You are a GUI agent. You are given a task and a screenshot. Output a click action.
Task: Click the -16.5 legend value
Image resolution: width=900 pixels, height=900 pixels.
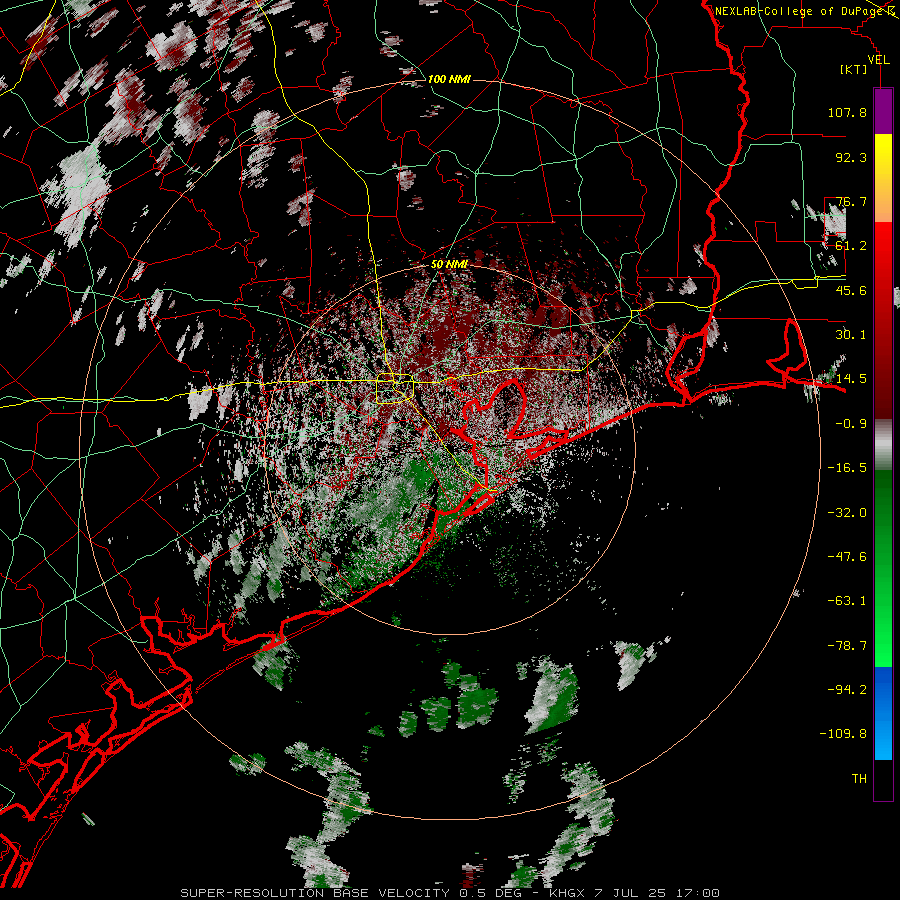tap(847, 468)
